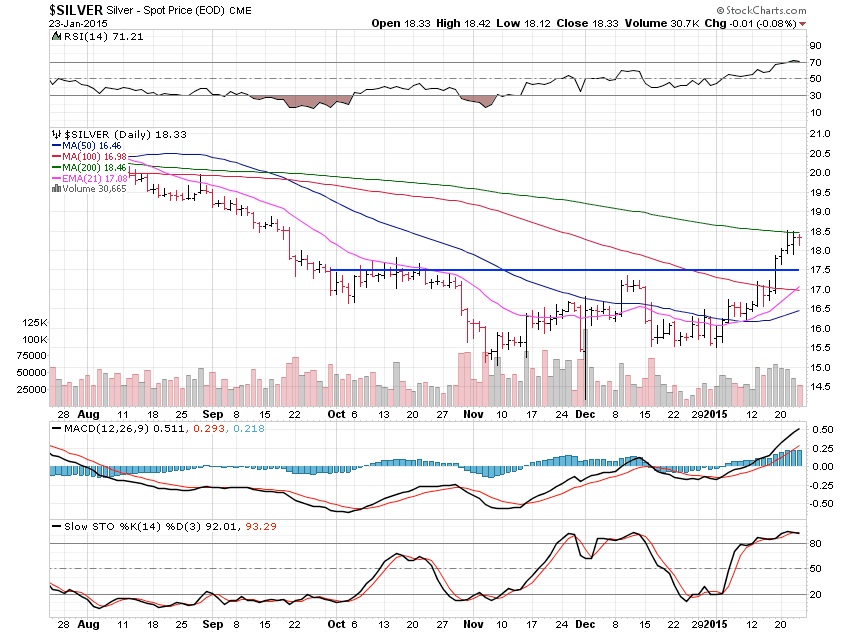Viewport: 850px width, 633px height.
Task: Click the MACD axis label 0.50
Action: (x=822, y=430)
